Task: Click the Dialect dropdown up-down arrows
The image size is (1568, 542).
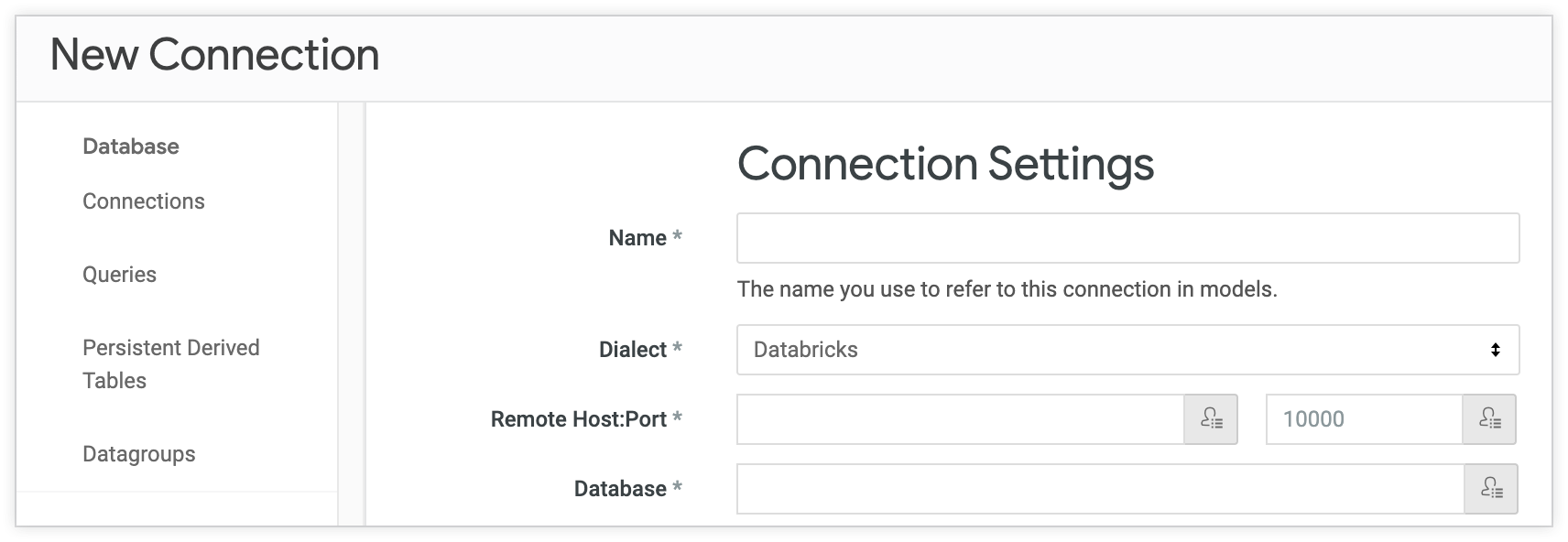Action: click(1495, 350)
